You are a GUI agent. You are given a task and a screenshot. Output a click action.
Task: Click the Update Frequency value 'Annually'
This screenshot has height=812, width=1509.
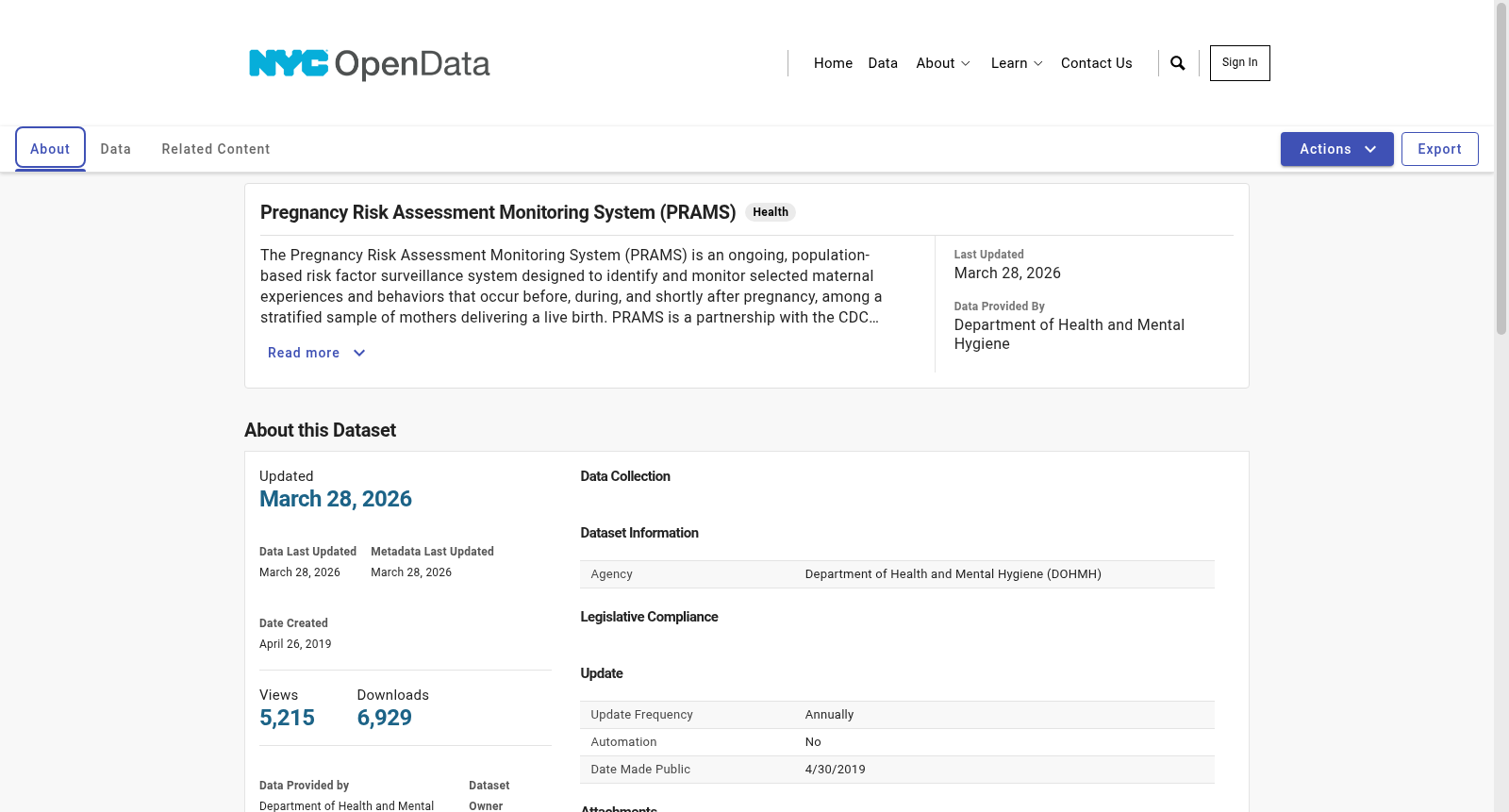[829, 715]
